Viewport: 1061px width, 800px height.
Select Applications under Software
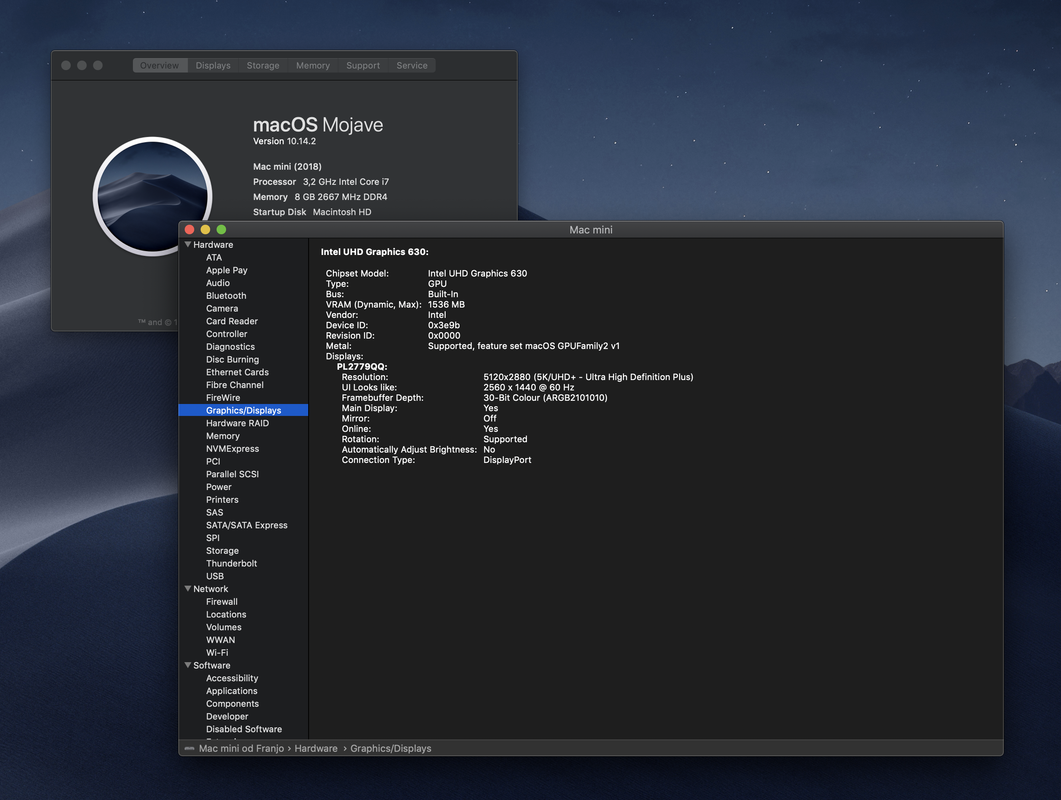point(232,691)
